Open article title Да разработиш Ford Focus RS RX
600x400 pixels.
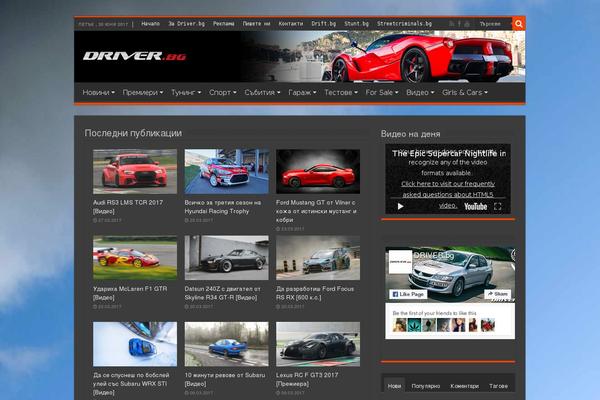[315, 293]
